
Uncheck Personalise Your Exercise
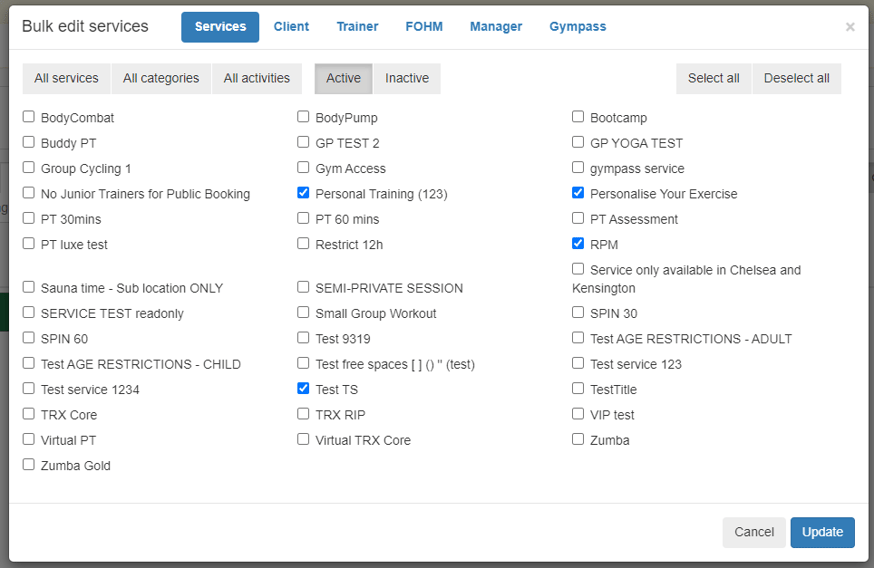pyautogui.click(x=578, y=193)
